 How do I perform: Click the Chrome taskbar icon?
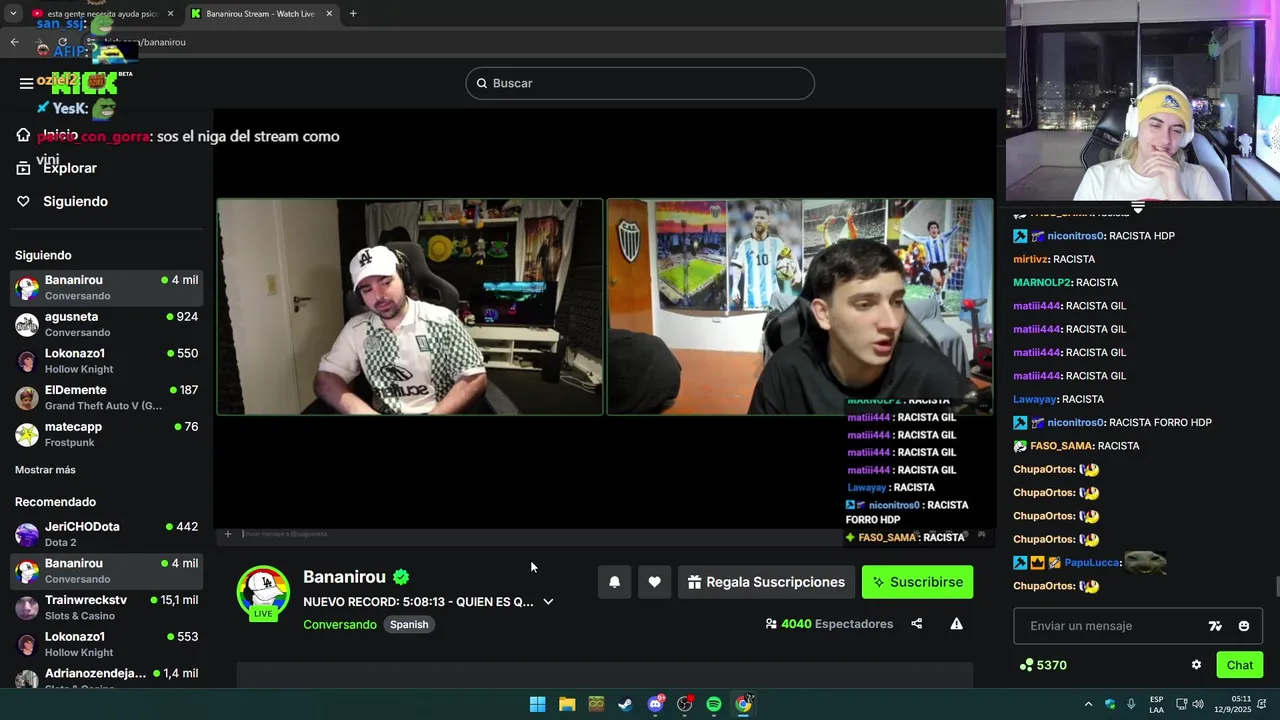point(743,704)
